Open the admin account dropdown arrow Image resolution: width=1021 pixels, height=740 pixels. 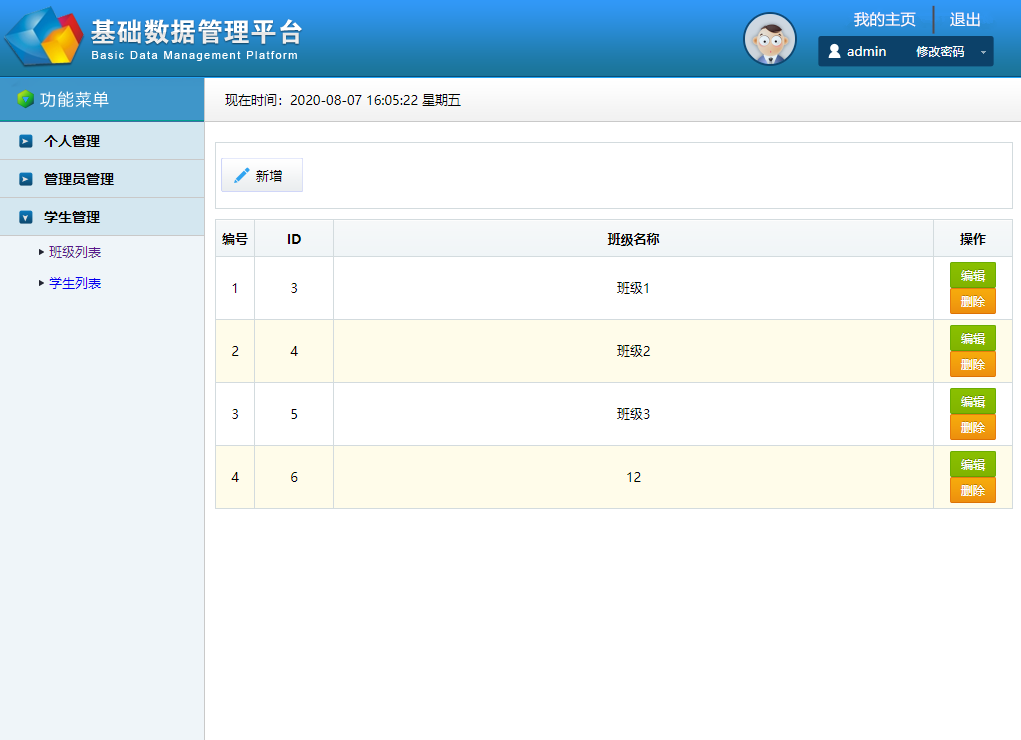coord(983,52)
